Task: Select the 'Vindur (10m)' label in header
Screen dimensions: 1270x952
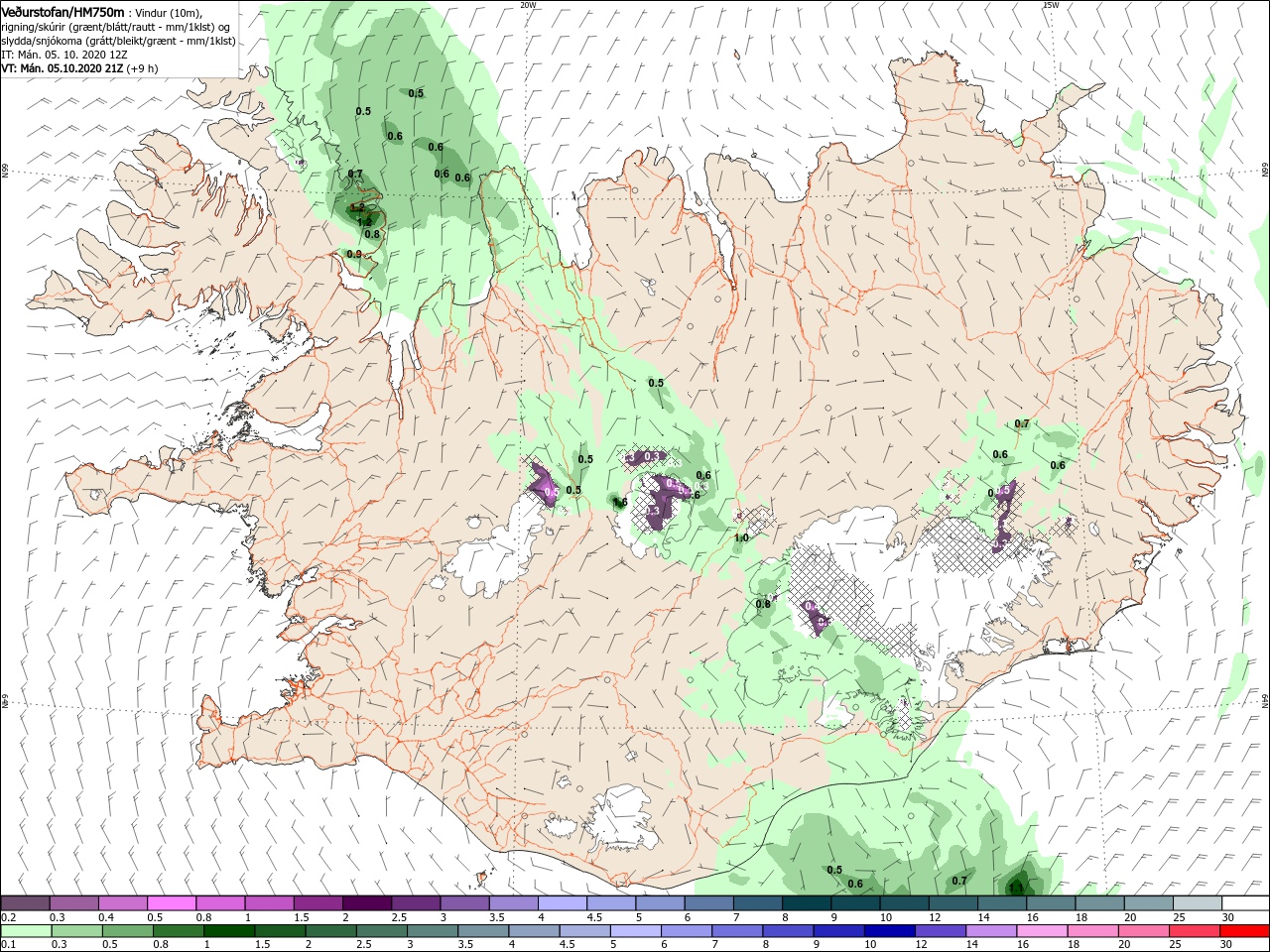Action: pos(170,12)
